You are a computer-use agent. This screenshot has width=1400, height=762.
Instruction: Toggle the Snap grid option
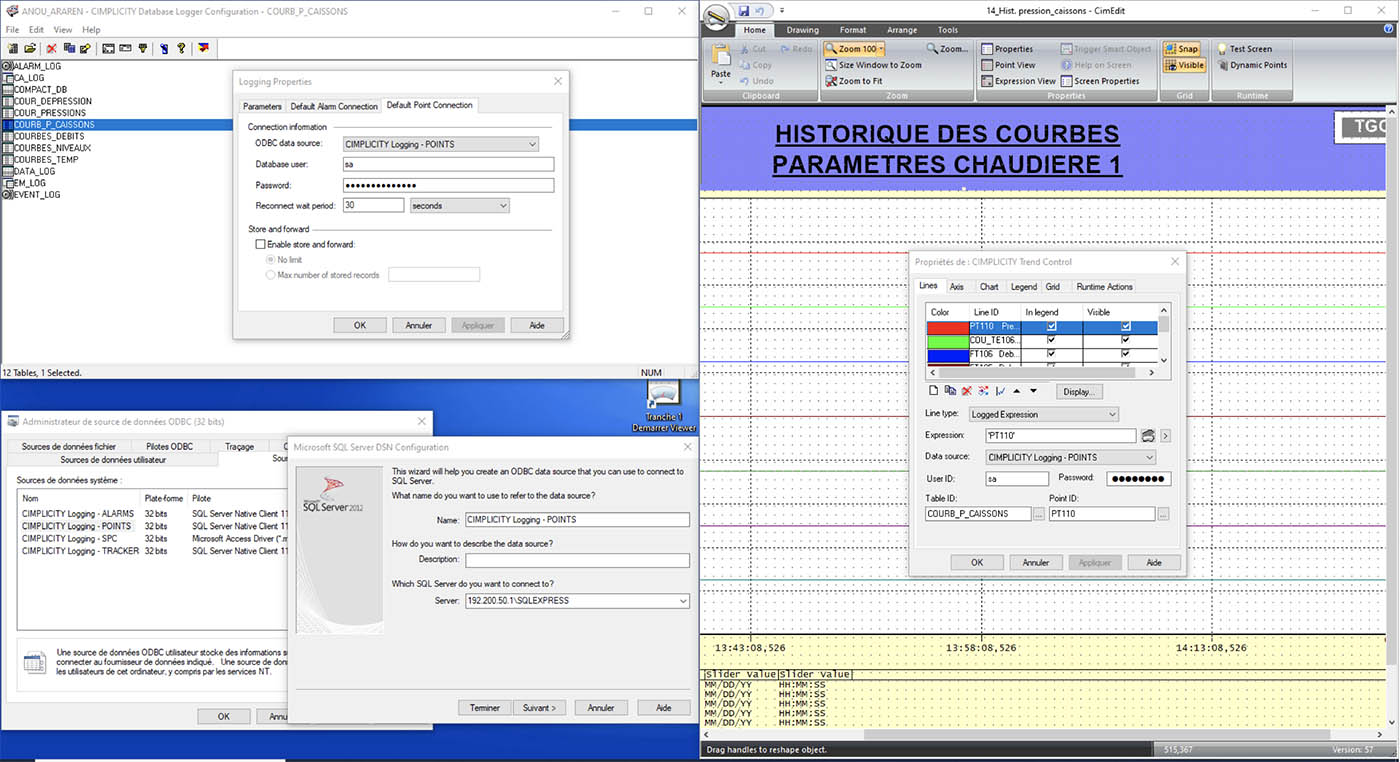[x=1183, y=49]
